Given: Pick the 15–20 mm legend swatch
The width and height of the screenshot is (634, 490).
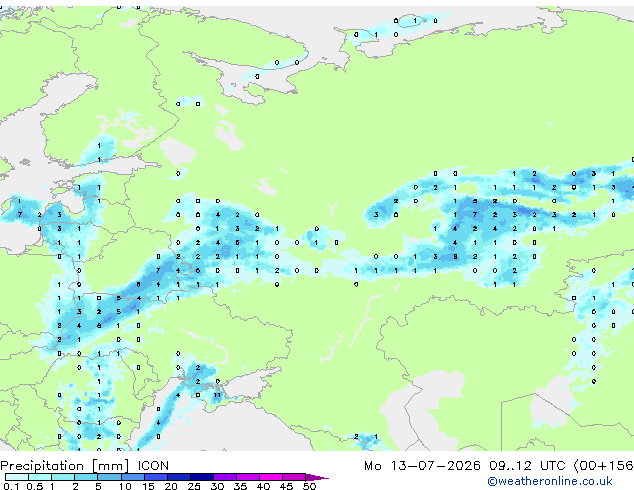Looking at the screenshot, I should pos(156,477).
